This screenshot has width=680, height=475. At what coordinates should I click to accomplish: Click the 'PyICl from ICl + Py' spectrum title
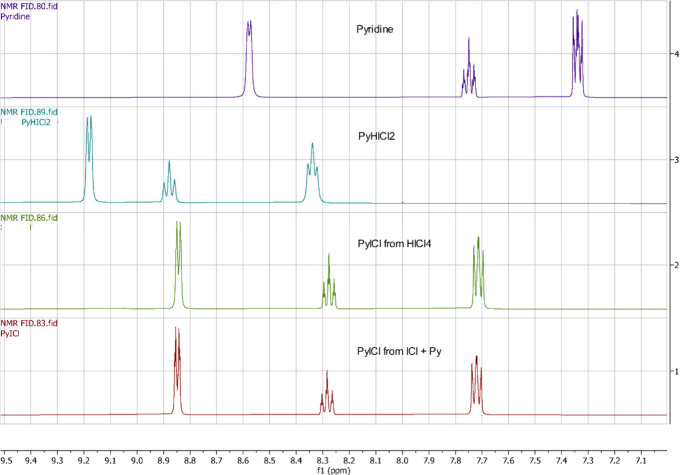(399, 351)
